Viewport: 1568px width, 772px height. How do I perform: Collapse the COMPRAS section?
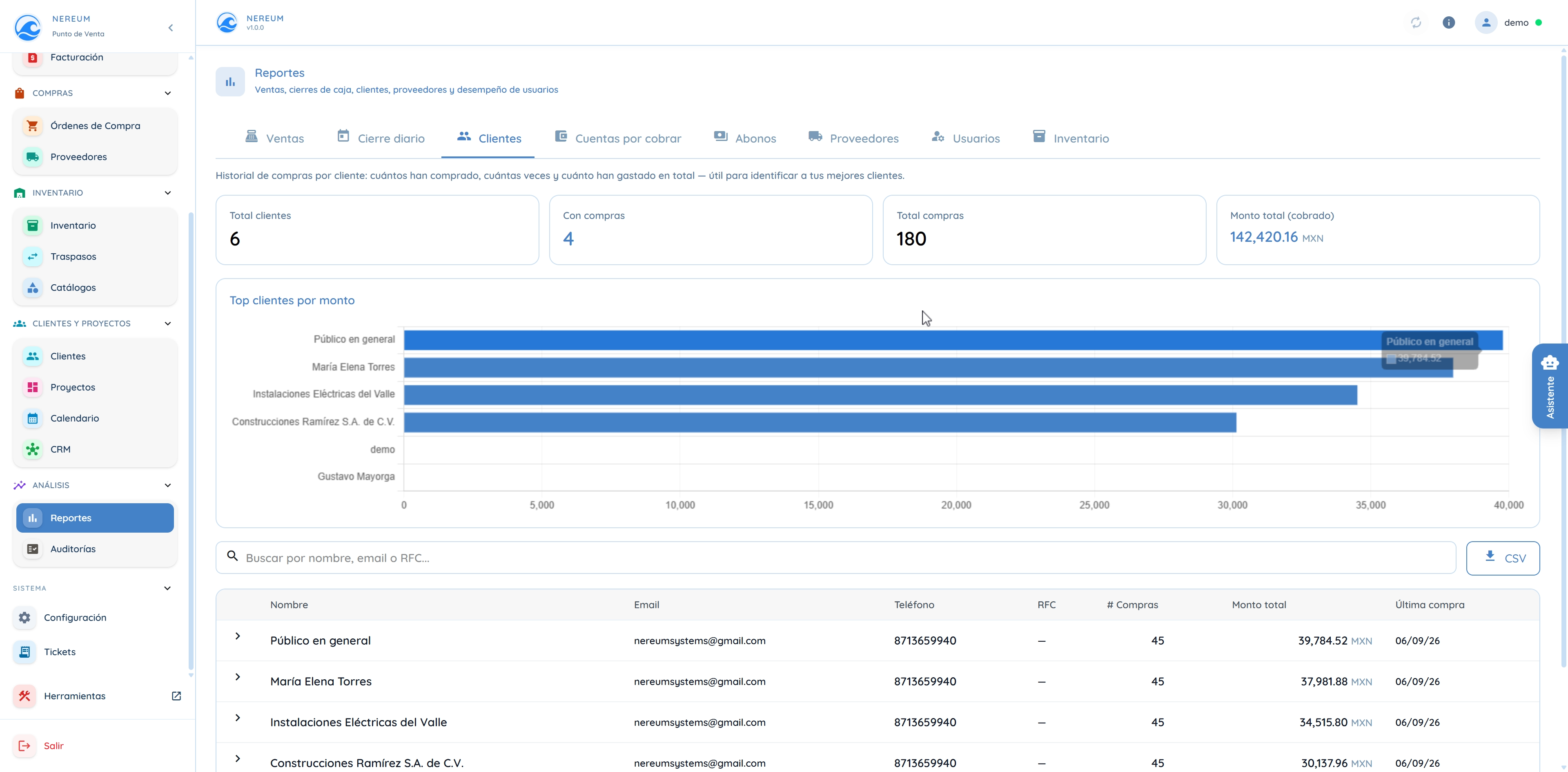click(x=168, y=93)
